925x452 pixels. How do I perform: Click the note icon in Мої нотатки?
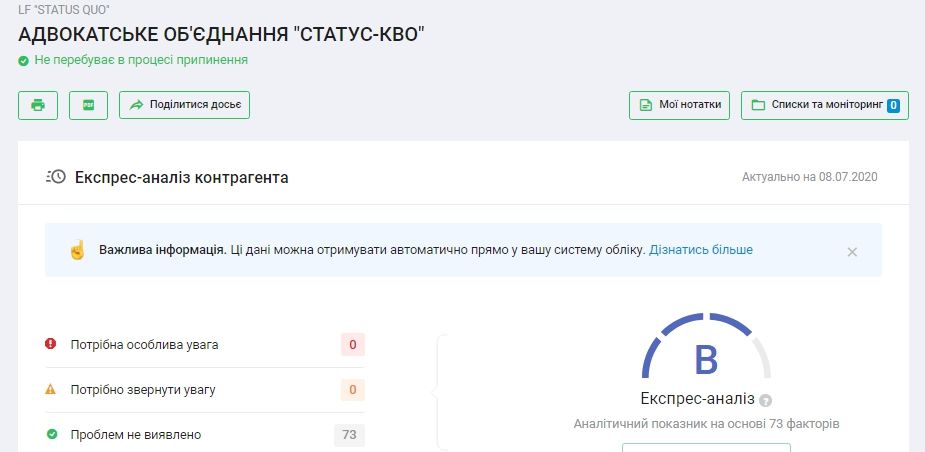click(x=647, y=106)
